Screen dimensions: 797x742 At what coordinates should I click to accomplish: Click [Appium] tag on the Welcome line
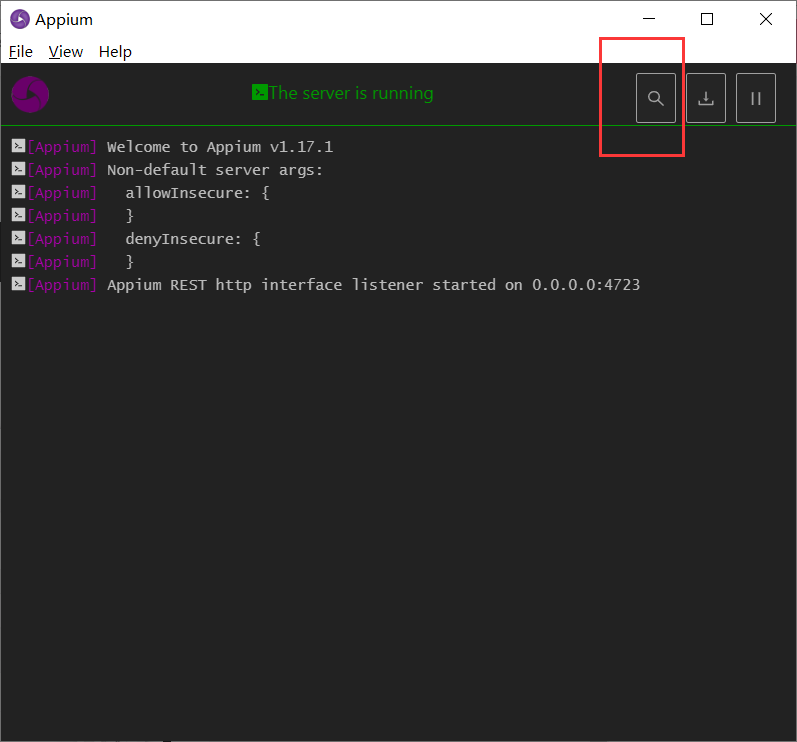point(62,147)
